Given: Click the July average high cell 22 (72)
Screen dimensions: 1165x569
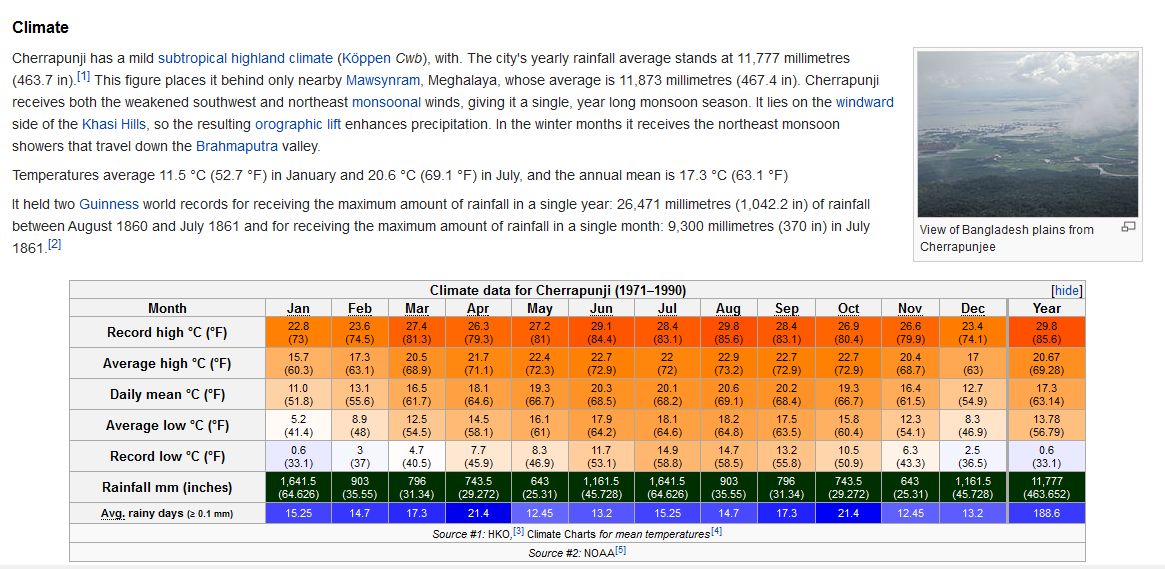Looking at the screenshot, I should 666,363.
